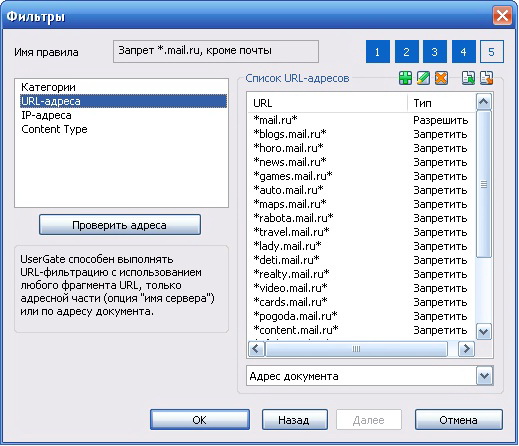Click the horizontal scrollbar thumb

(356, 349)
